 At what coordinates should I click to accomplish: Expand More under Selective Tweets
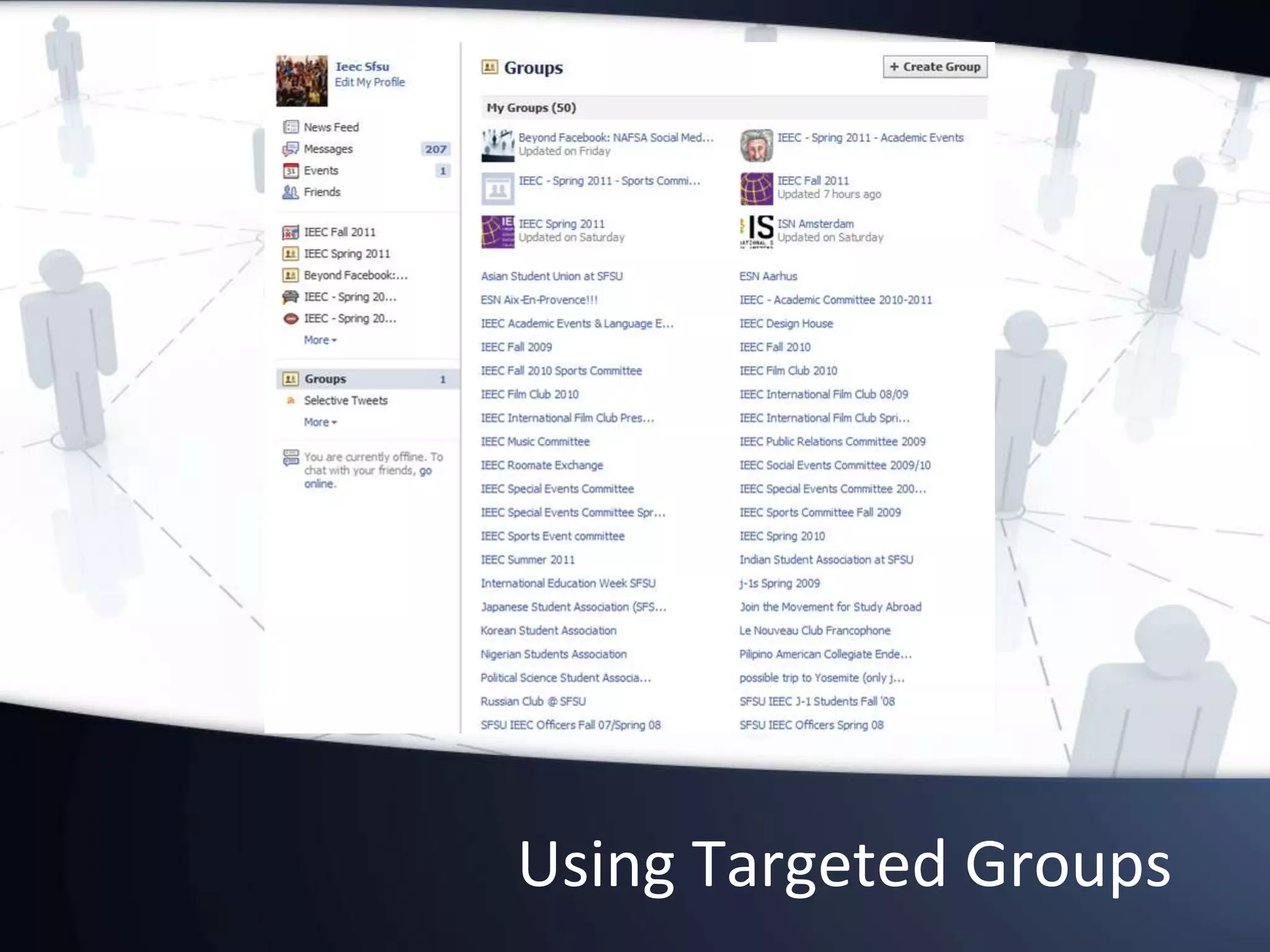(320, 422)
